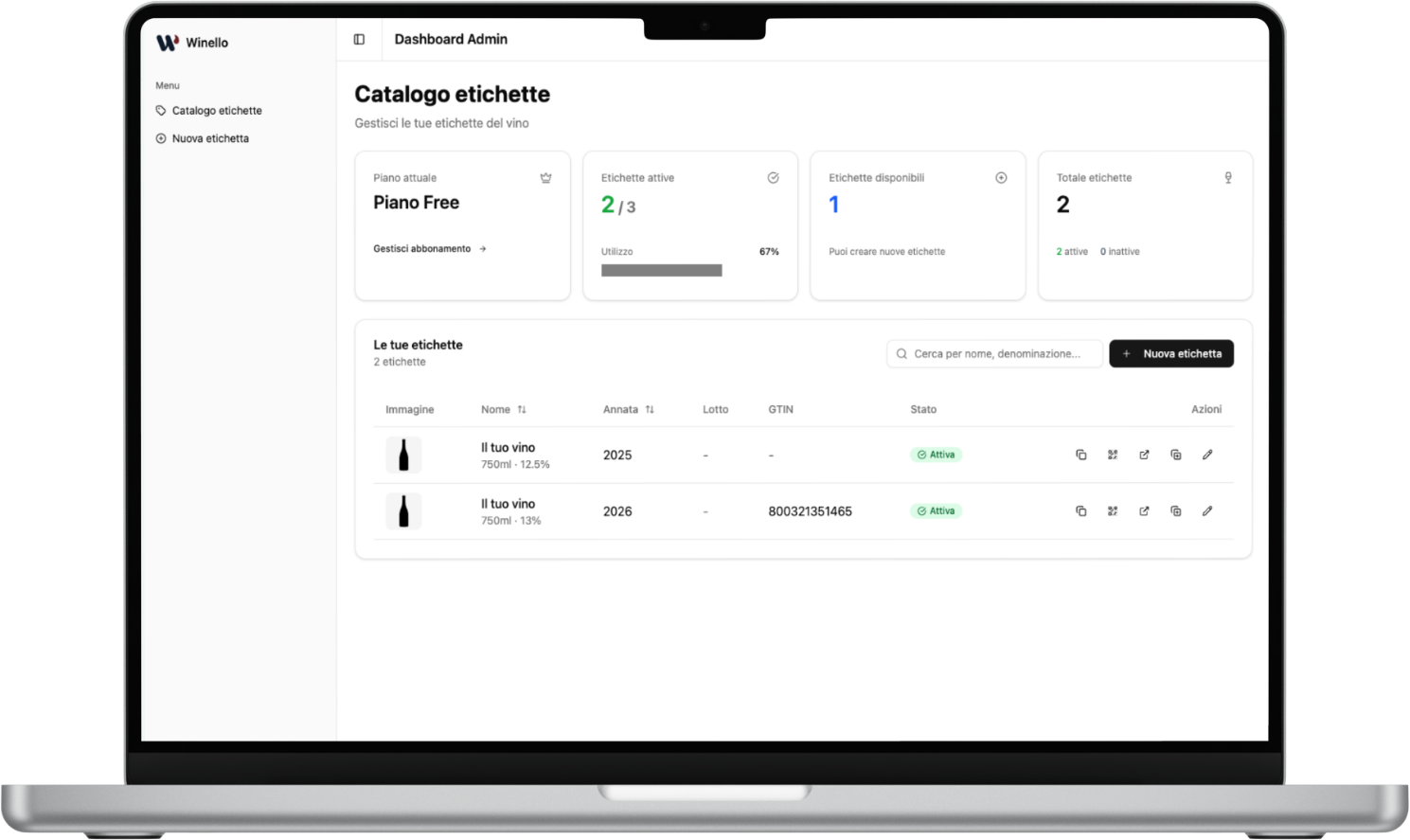The width and height of the screenshot is (1410, 840).
Task: Open bottle thumbnail of 2025 wine
Action: tap(403, 456)
